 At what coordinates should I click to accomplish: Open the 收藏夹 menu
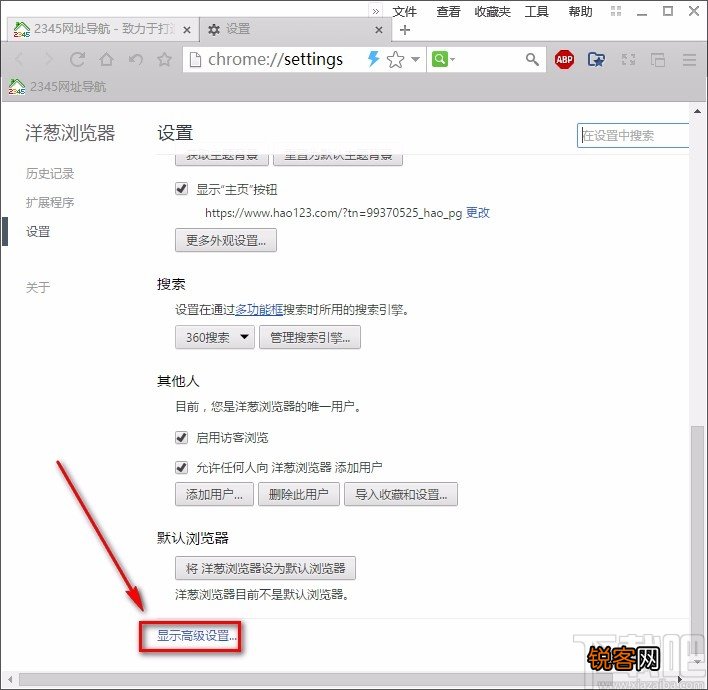pos(492,11)
